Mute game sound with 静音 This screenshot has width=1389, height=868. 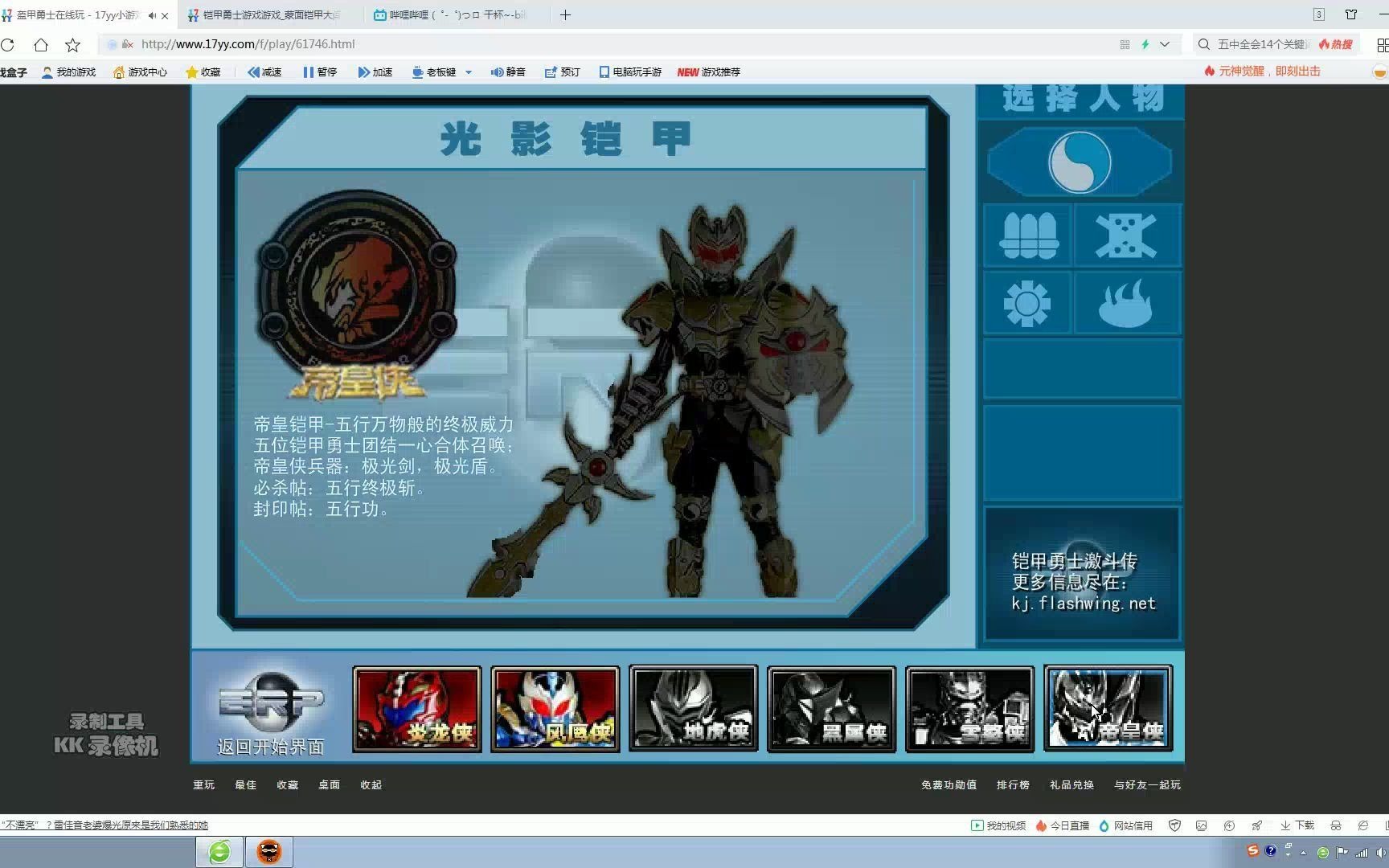tap(508, 72)
